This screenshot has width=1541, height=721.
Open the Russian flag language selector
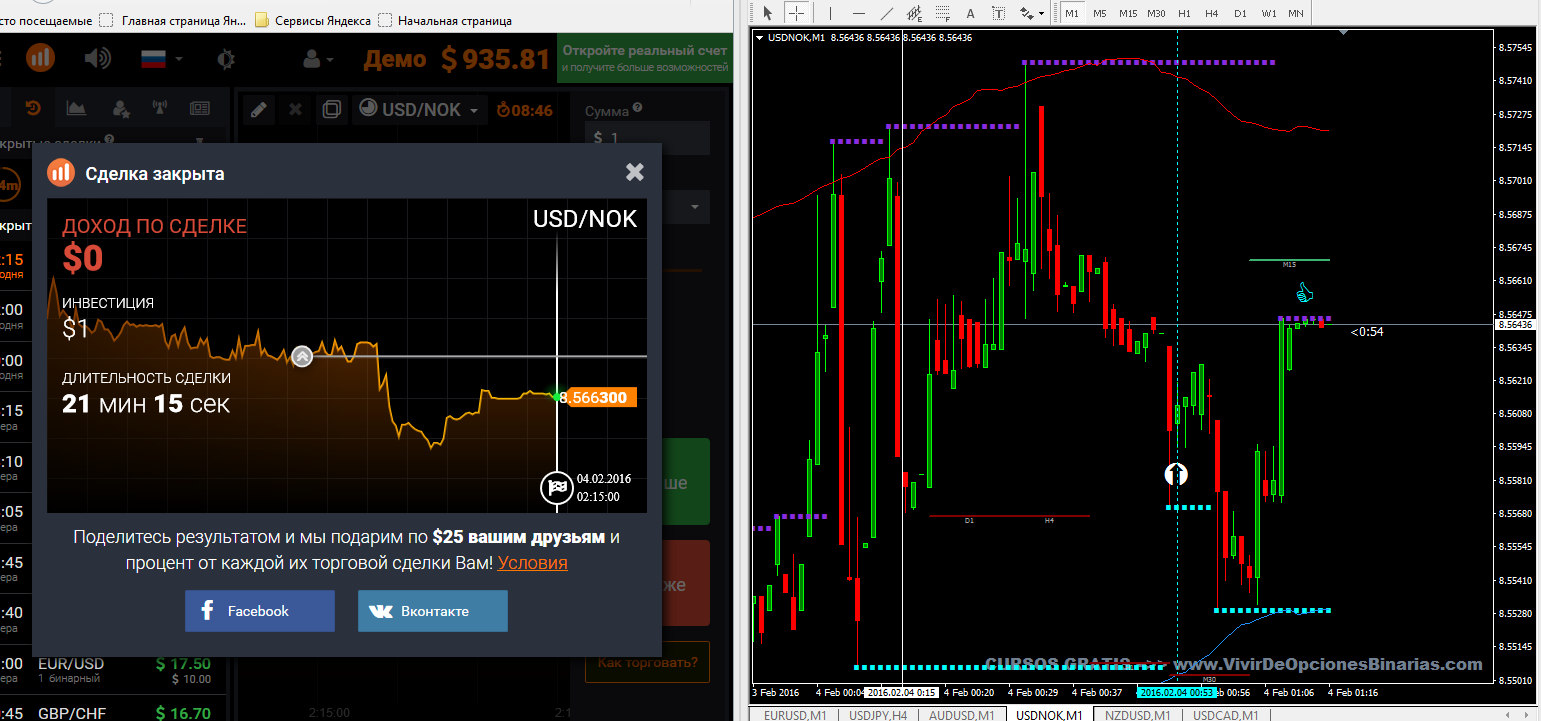[x=161, y=58]
